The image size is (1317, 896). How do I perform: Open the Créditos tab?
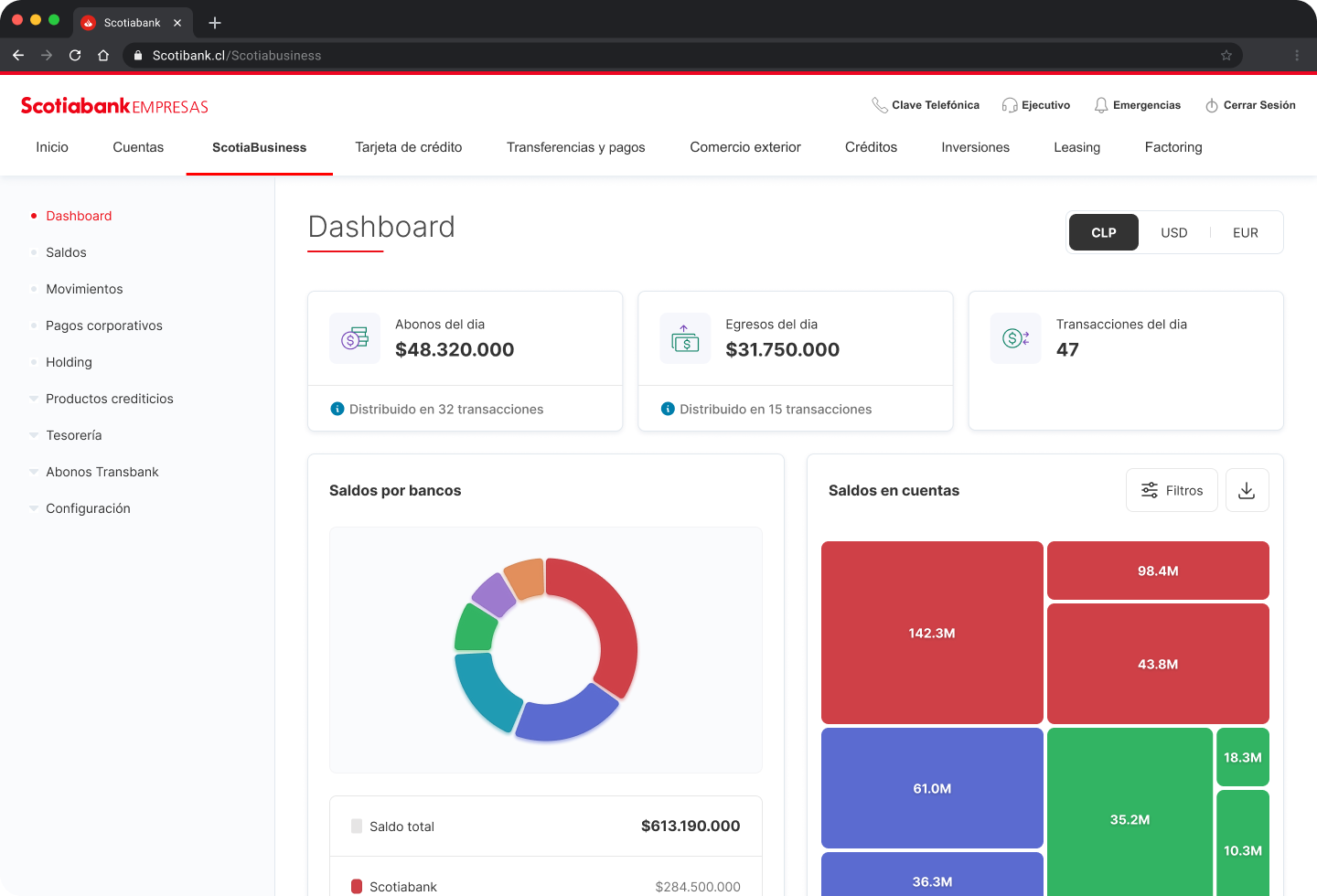point(872,147)
